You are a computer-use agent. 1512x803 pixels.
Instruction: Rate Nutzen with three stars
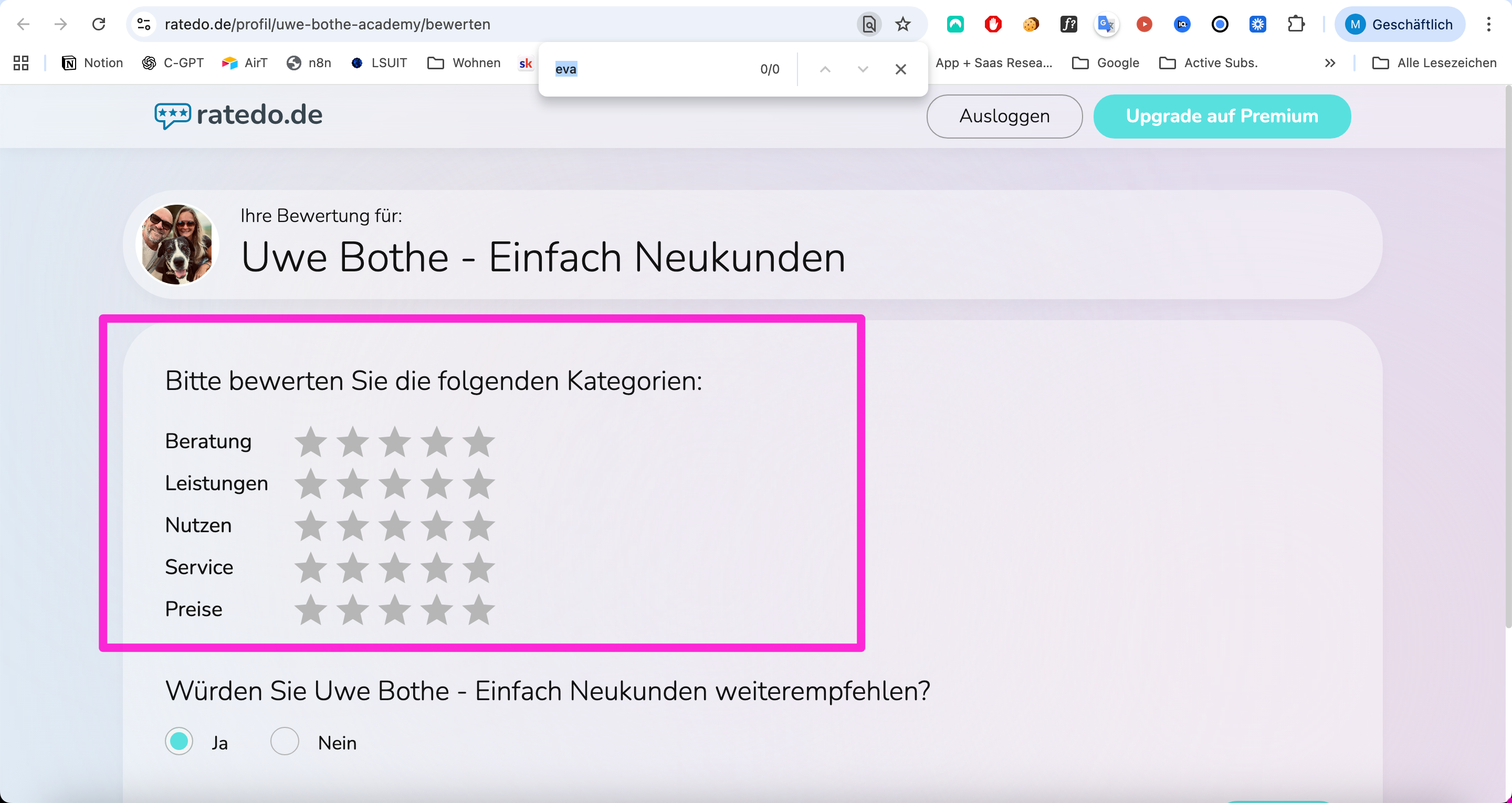click(x=394, y=525)
